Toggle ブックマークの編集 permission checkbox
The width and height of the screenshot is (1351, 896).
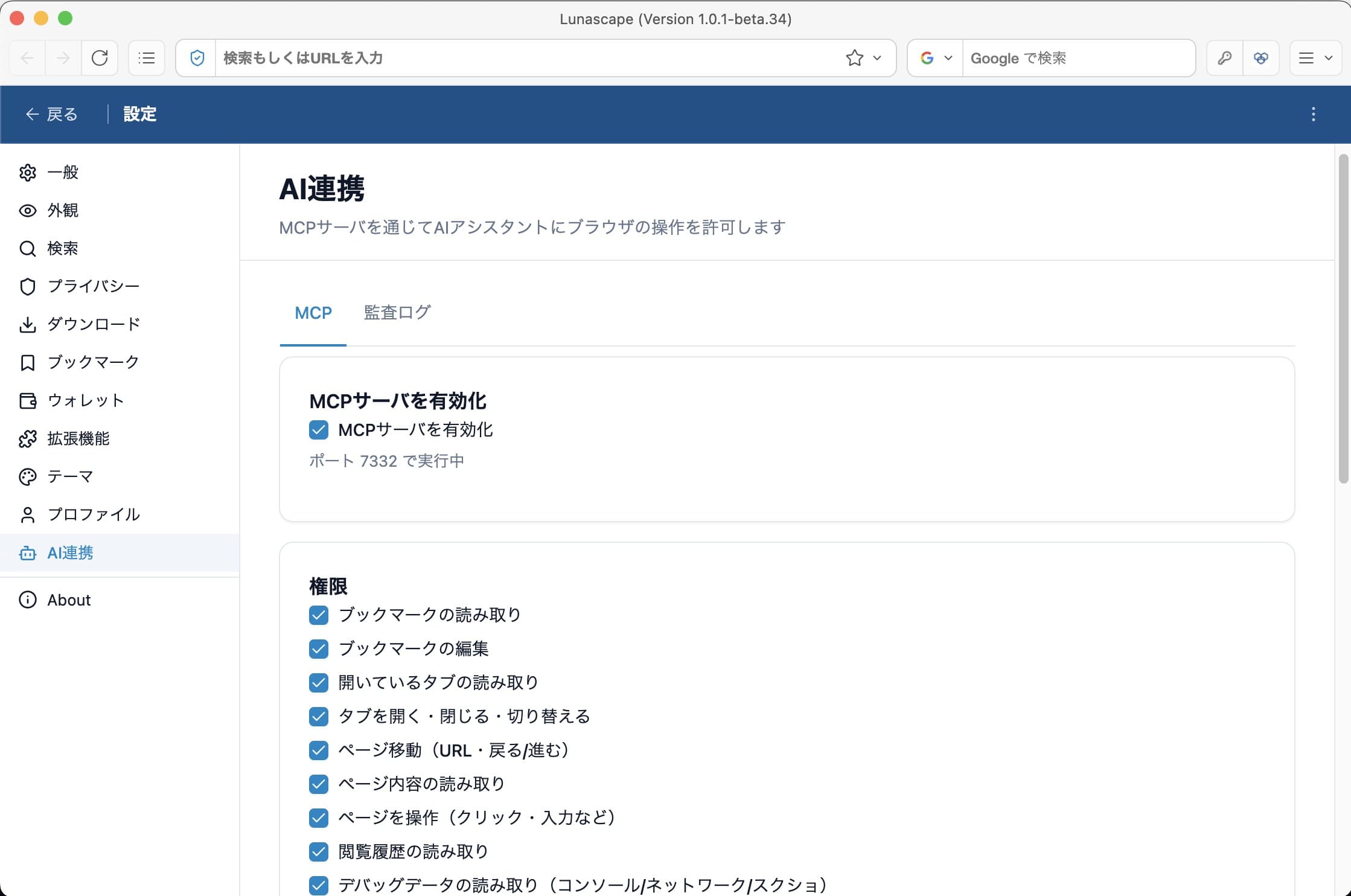pos(319,648)
